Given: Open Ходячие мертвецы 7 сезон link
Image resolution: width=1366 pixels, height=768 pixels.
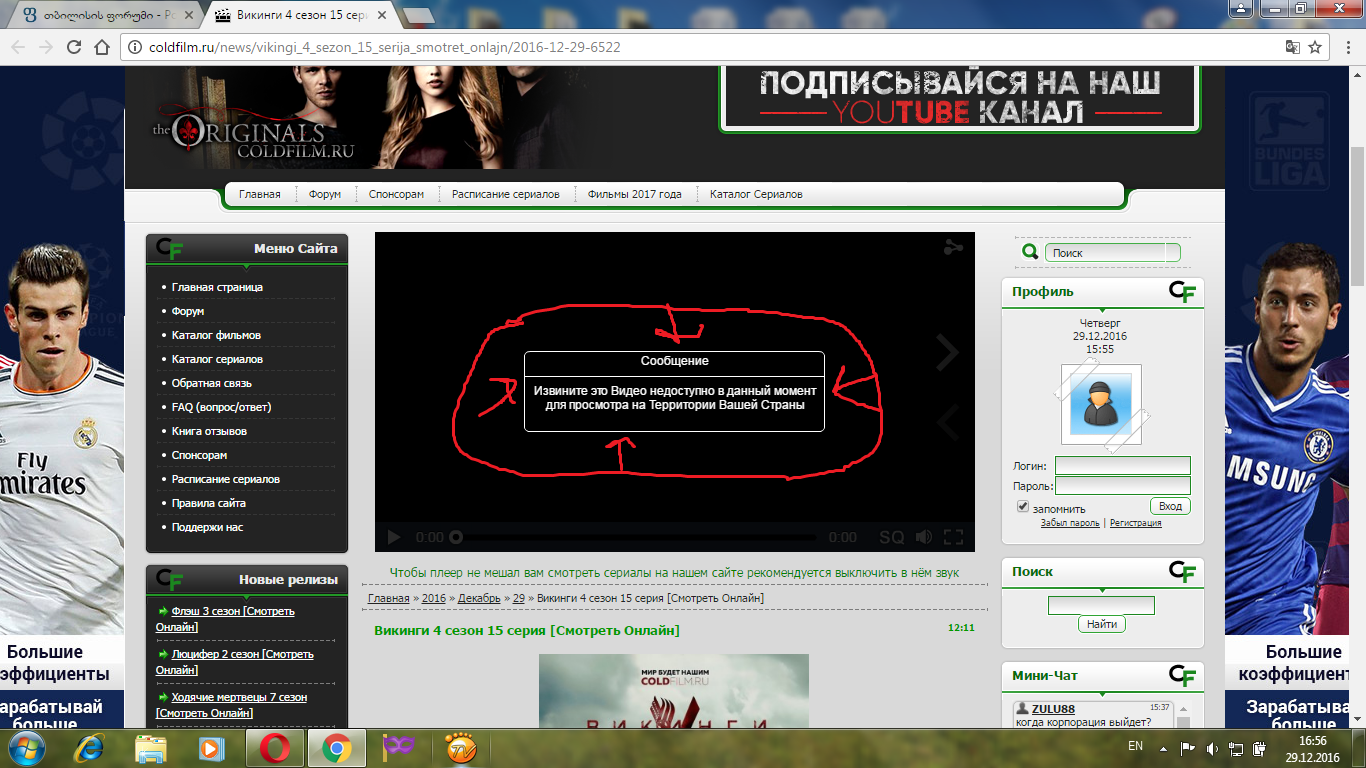Looking at the screenshot, I should point(232,705).
